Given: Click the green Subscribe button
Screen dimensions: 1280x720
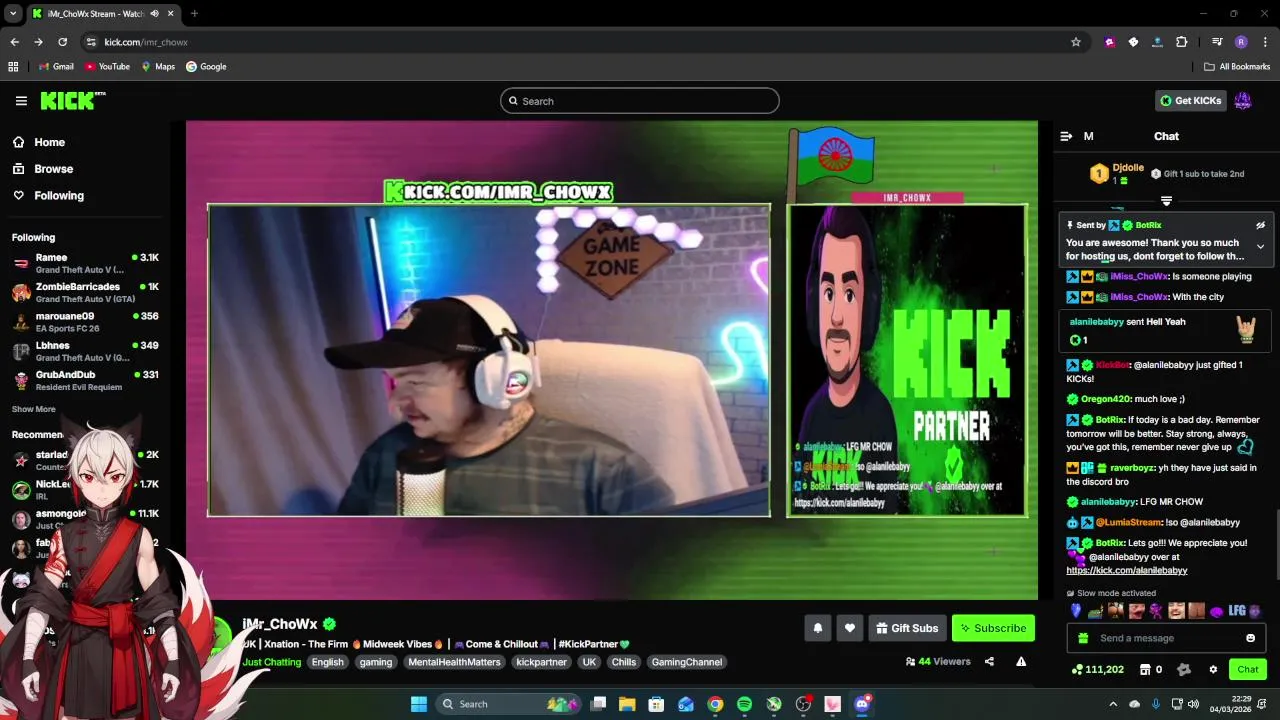Looking at the screenshot, I should 993,628.
